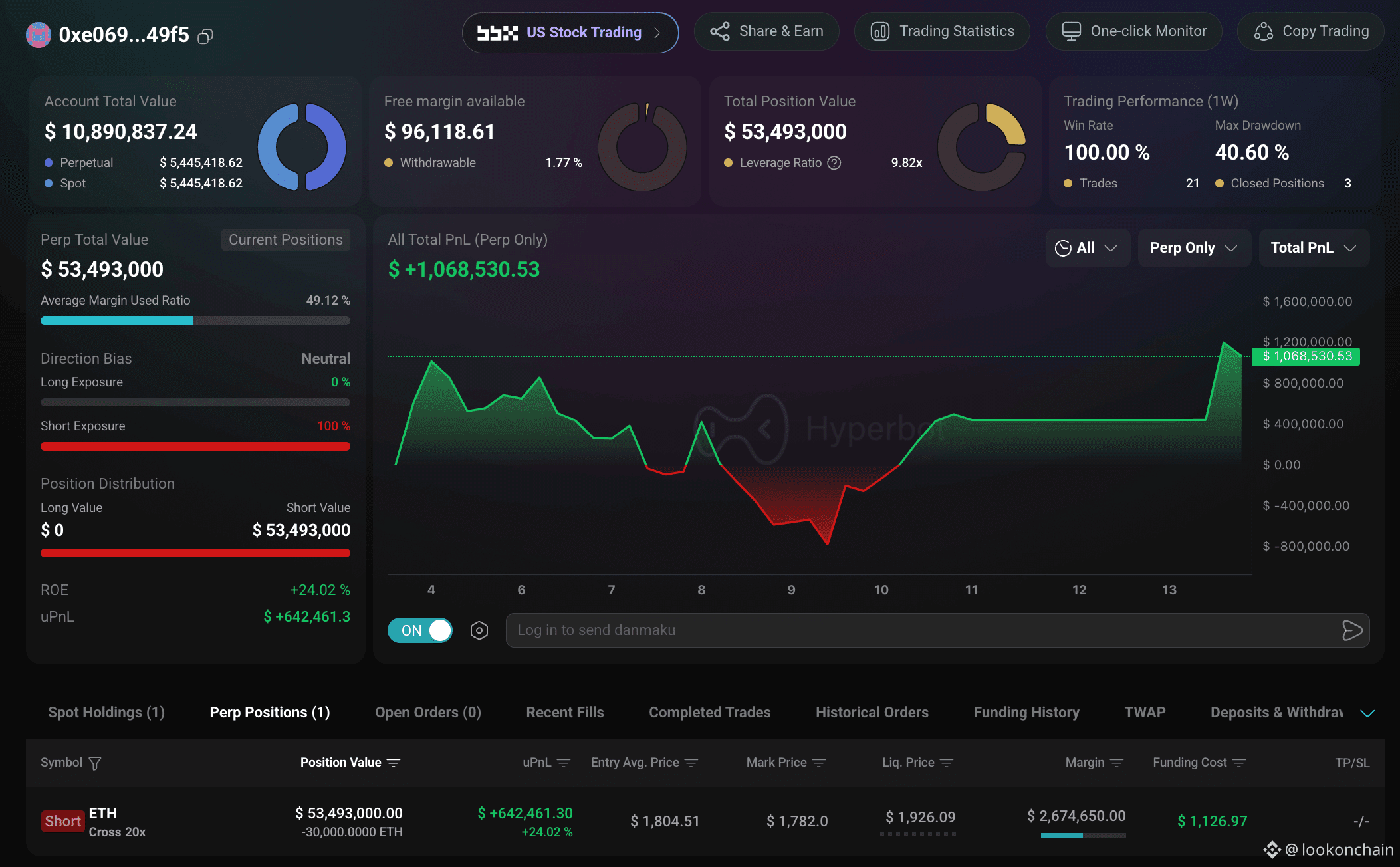This screenshot has width=1400, height=867.
Task: Open the Total PnL dropdown
Action: pyautogui.click(x=1314, y=248)
